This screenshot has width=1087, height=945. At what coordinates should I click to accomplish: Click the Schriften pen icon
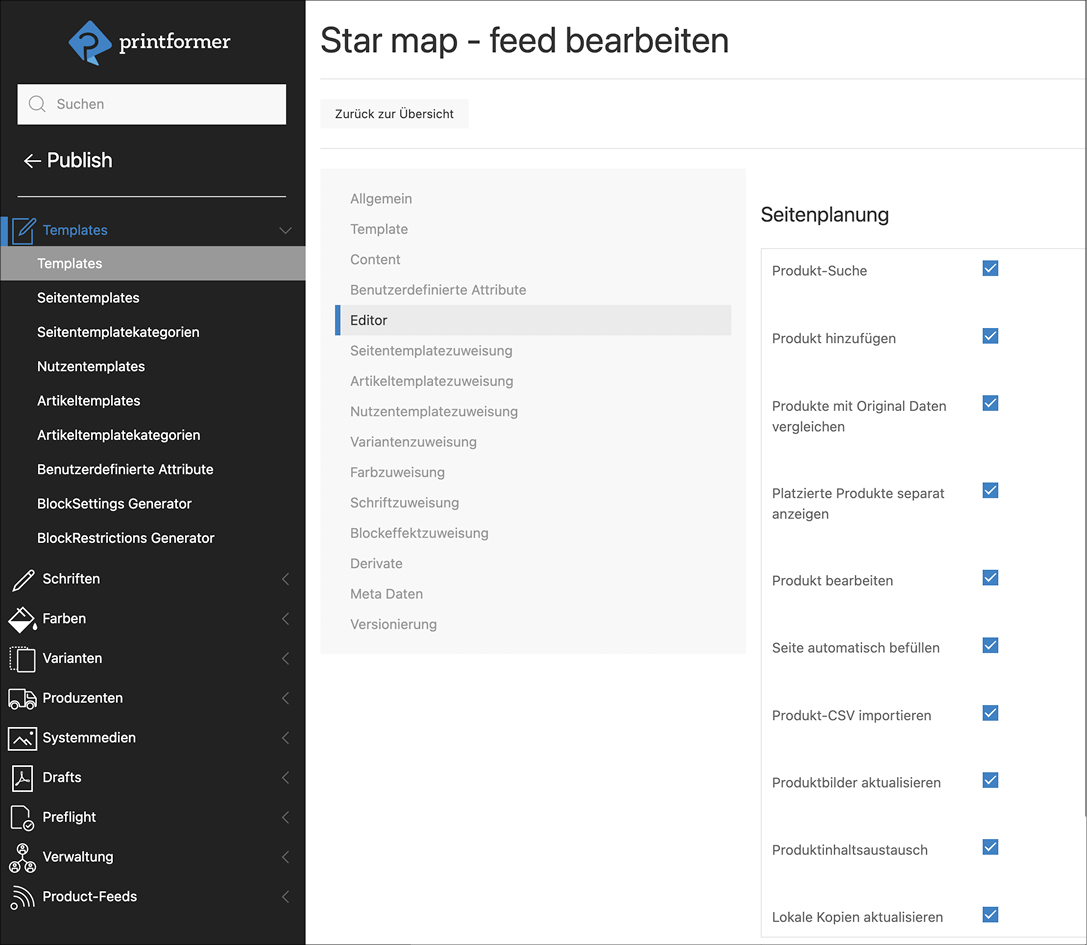pyautogui.click(x=22, y=579)
